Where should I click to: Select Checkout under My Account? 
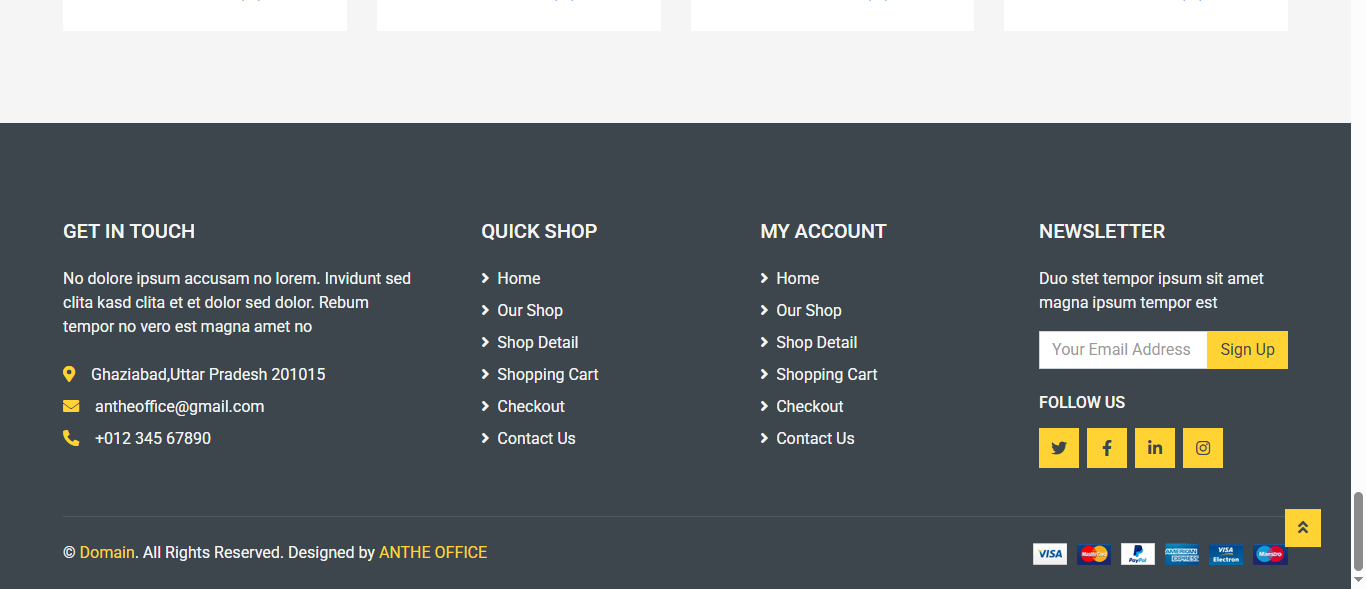click(x=809, y=407)
